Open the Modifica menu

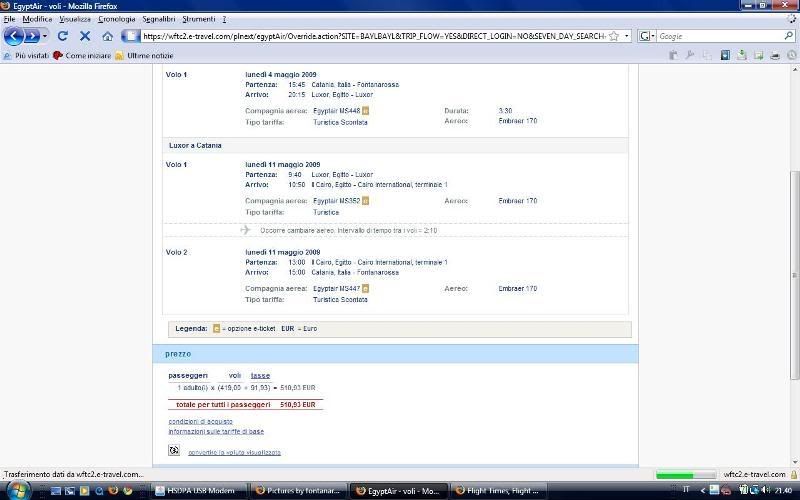coord(37,19)
